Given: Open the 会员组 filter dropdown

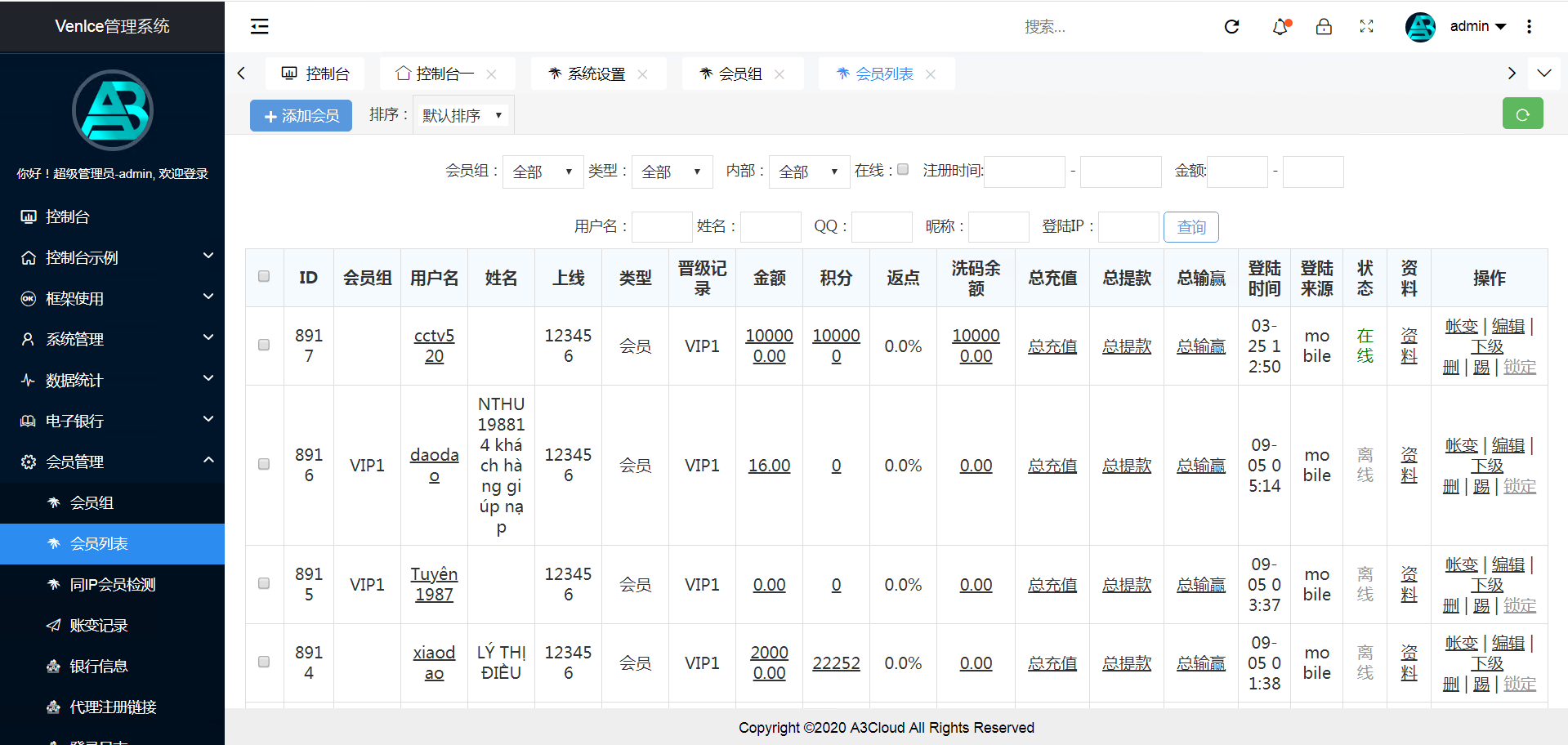Looking at the screenshot, I should [543, 172].
